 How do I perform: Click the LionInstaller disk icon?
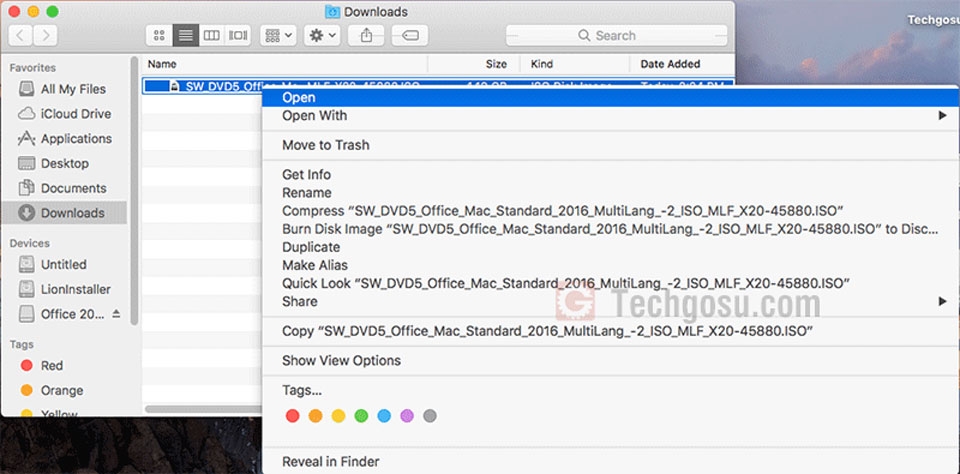coord(26,289)
